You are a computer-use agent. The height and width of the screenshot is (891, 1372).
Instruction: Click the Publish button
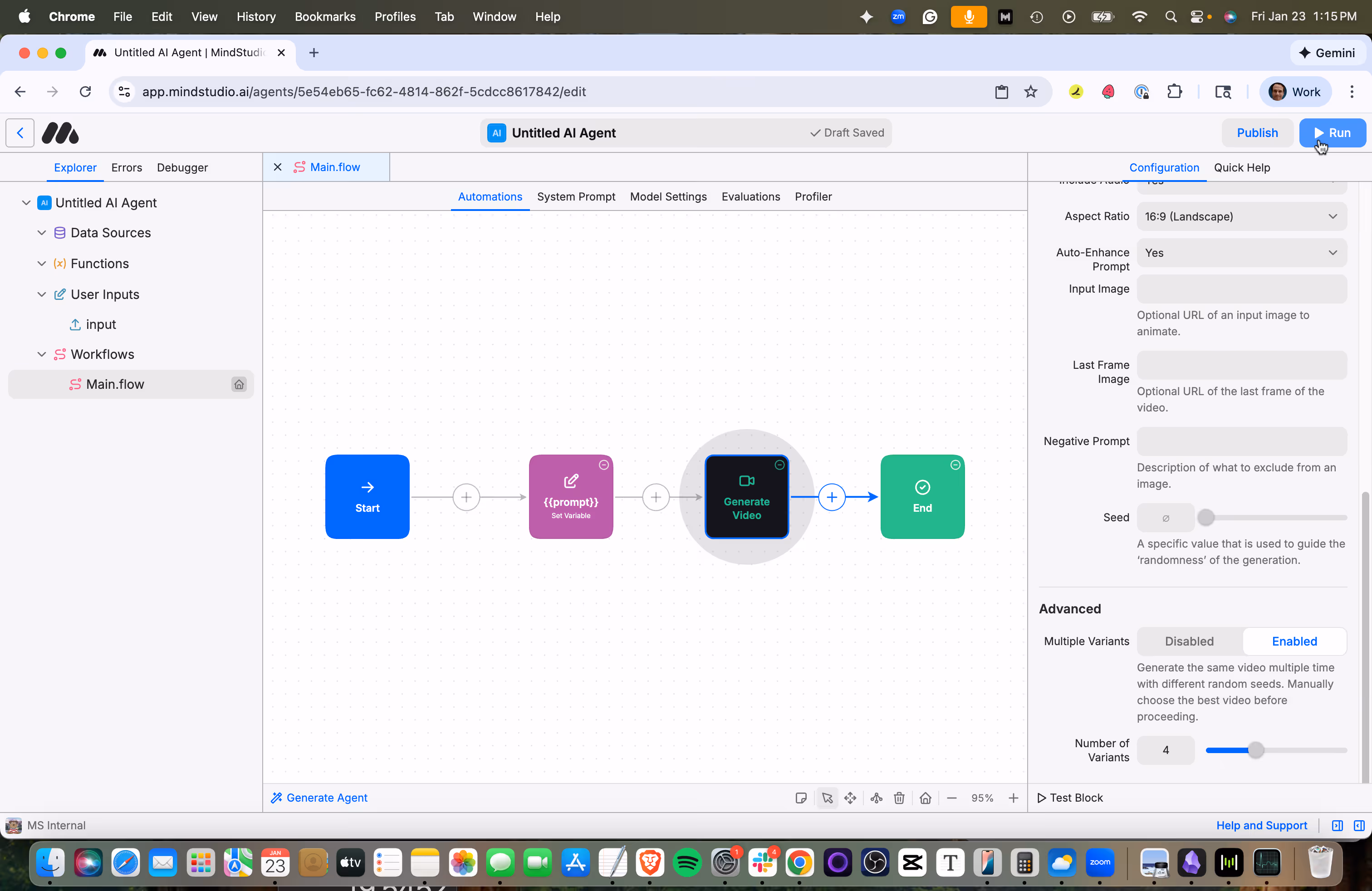click(x=1257, y=132)
